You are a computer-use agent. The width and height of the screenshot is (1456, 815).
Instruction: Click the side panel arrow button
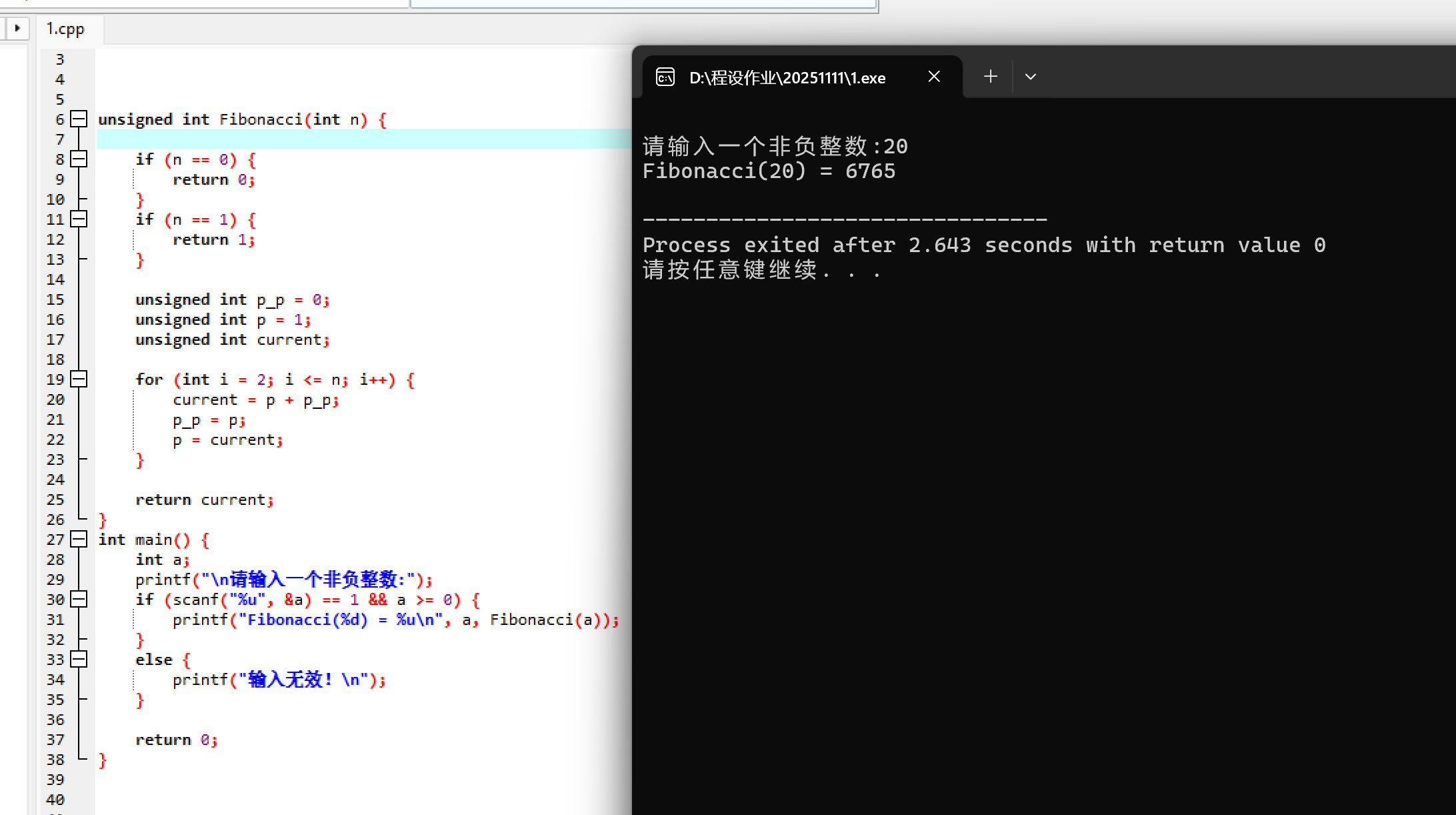pyautogui.click(x=17, y=28)
